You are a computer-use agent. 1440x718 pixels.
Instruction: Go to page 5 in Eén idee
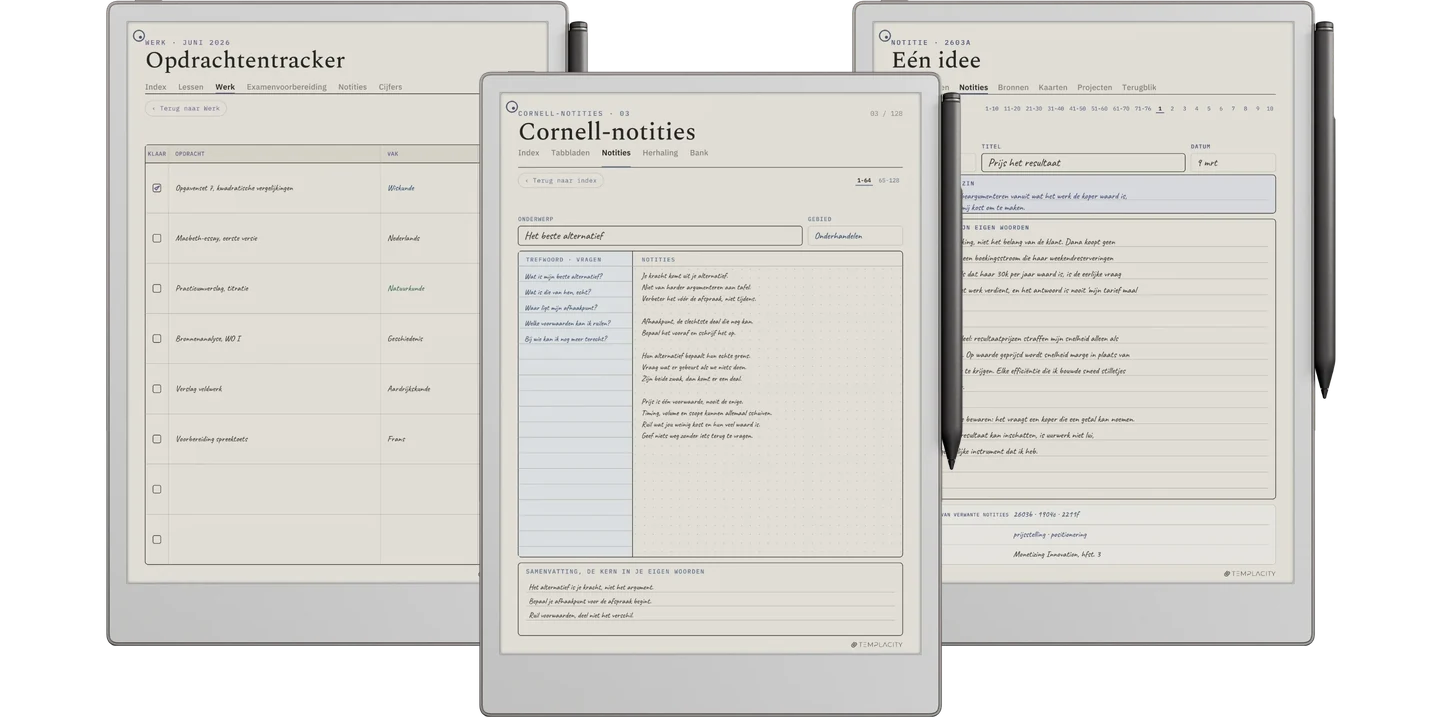click(1209, 108)
